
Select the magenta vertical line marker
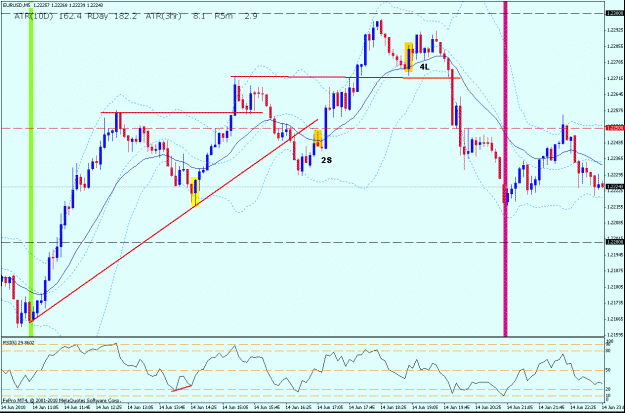click(506, 169)
